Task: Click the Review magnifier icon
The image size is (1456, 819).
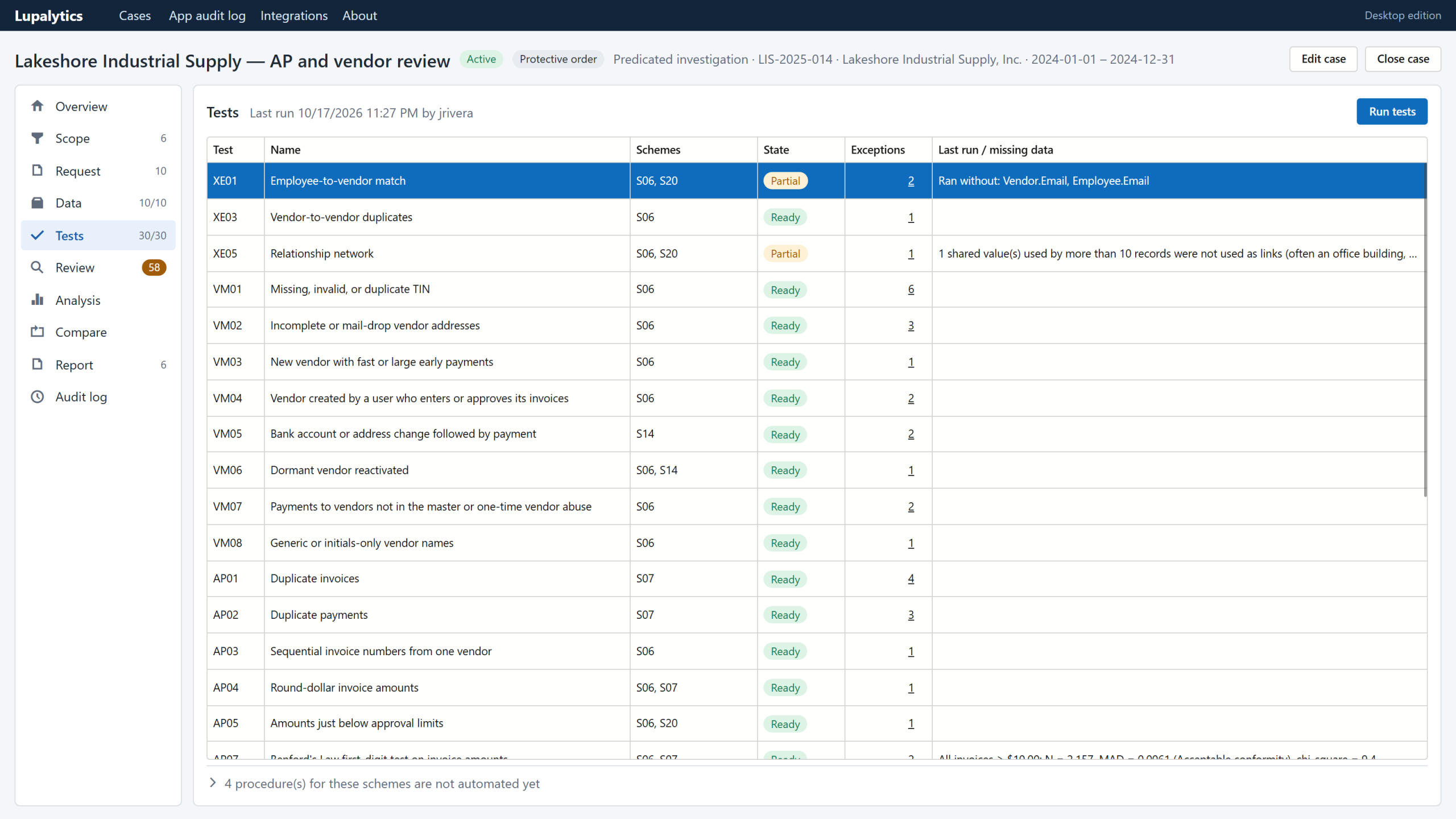Action: click(x=37, y=267)
